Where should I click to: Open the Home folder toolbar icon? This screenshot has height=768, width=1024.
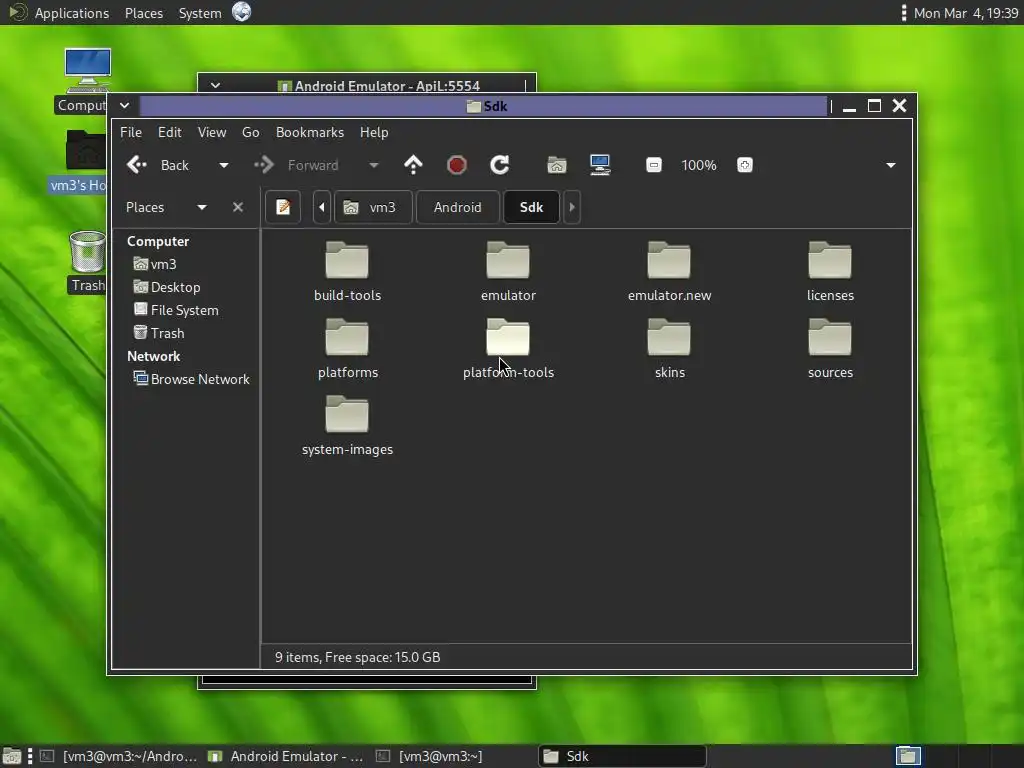pyautogui.click(x=556, y=165)
